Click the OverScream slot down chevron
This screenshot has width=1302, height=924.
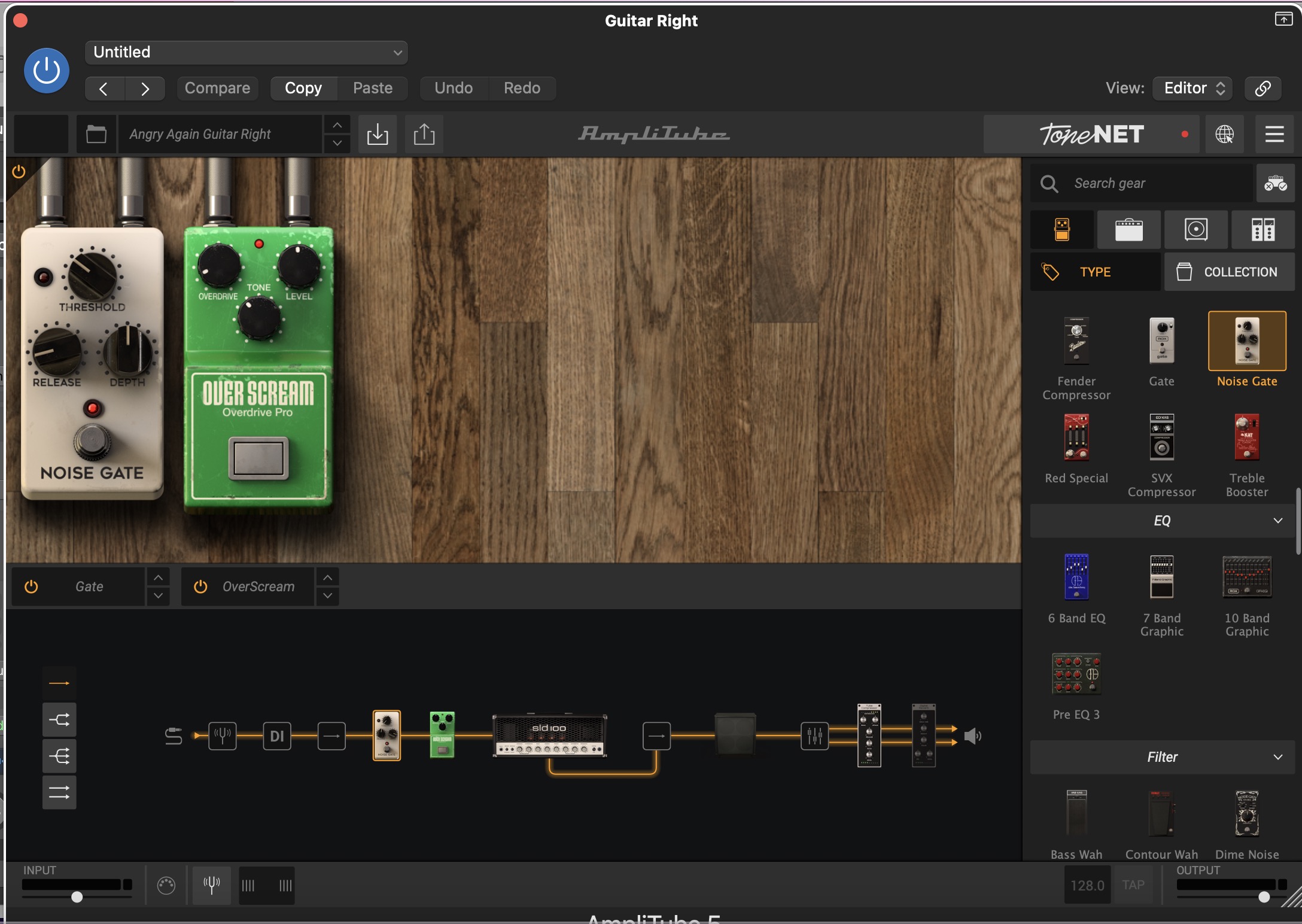coord(327,595)
